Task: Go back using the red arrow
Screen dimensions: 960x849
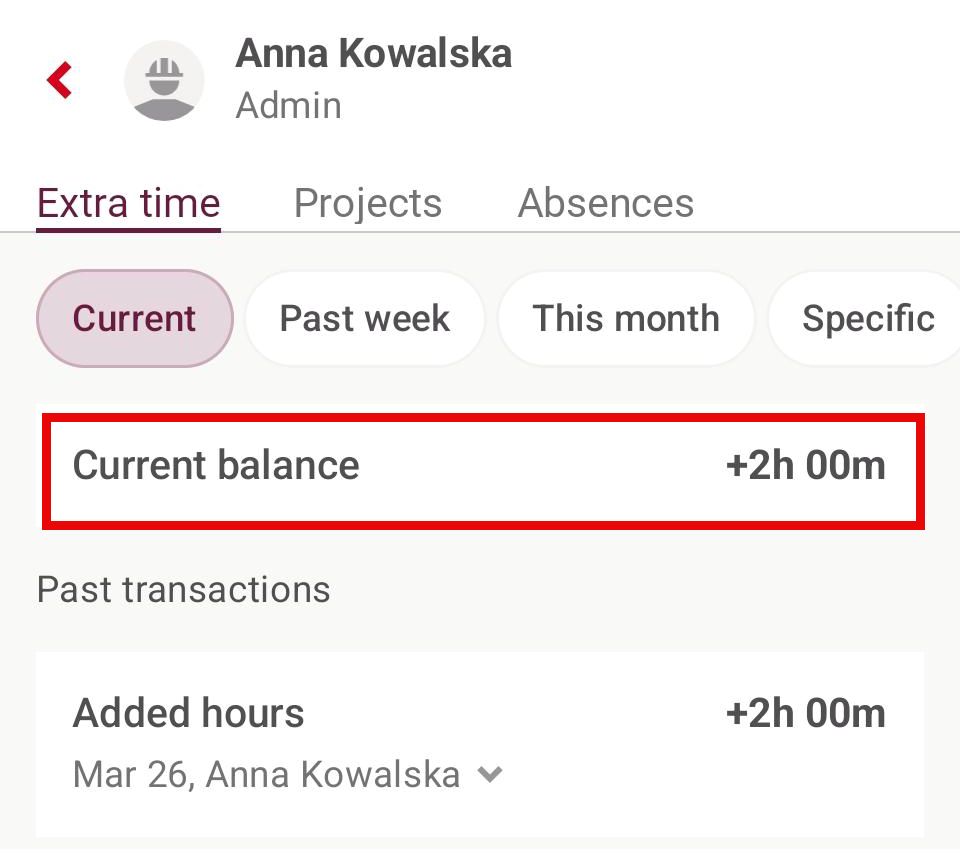Action: click(x=60, y=80)
